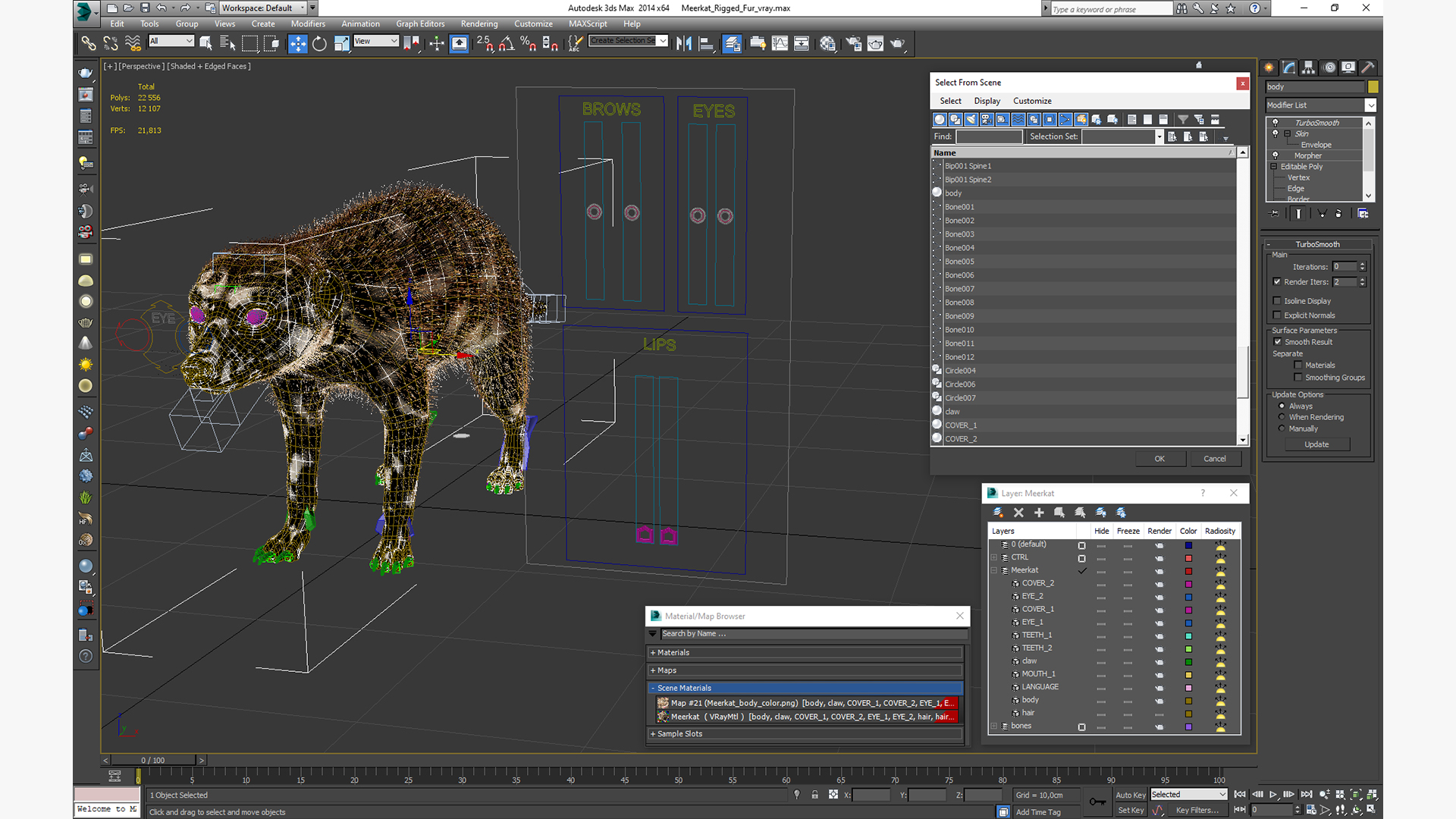This screenshot has width=1456, height=819.
Task: Select When Rendering update option
Action: coord(1282,417)
